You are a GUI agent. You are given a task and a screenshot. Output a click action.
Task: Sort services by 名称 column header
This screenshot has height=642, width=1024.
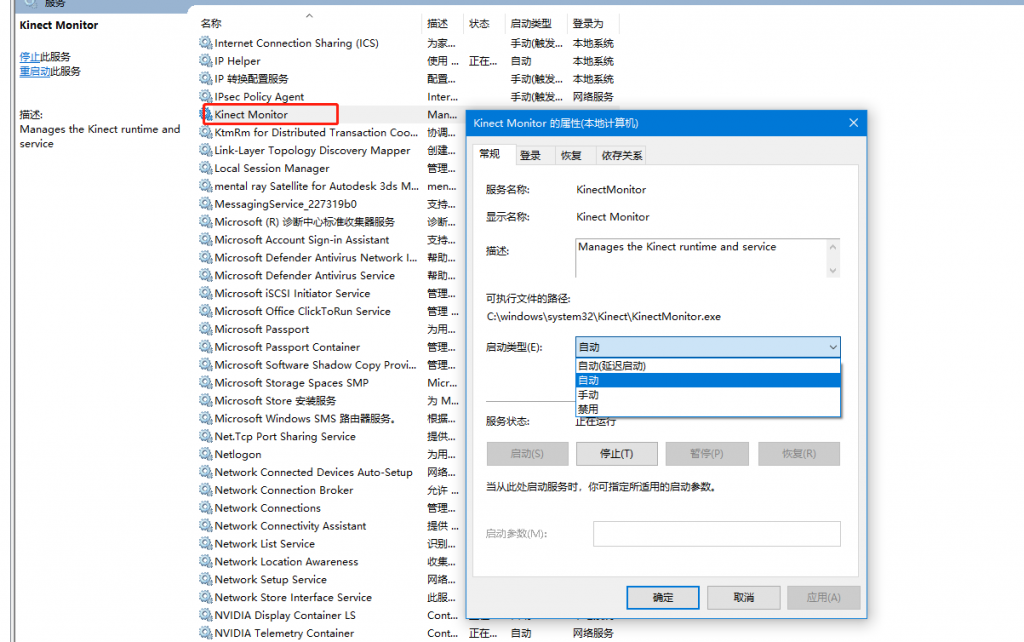pos(211,23)
